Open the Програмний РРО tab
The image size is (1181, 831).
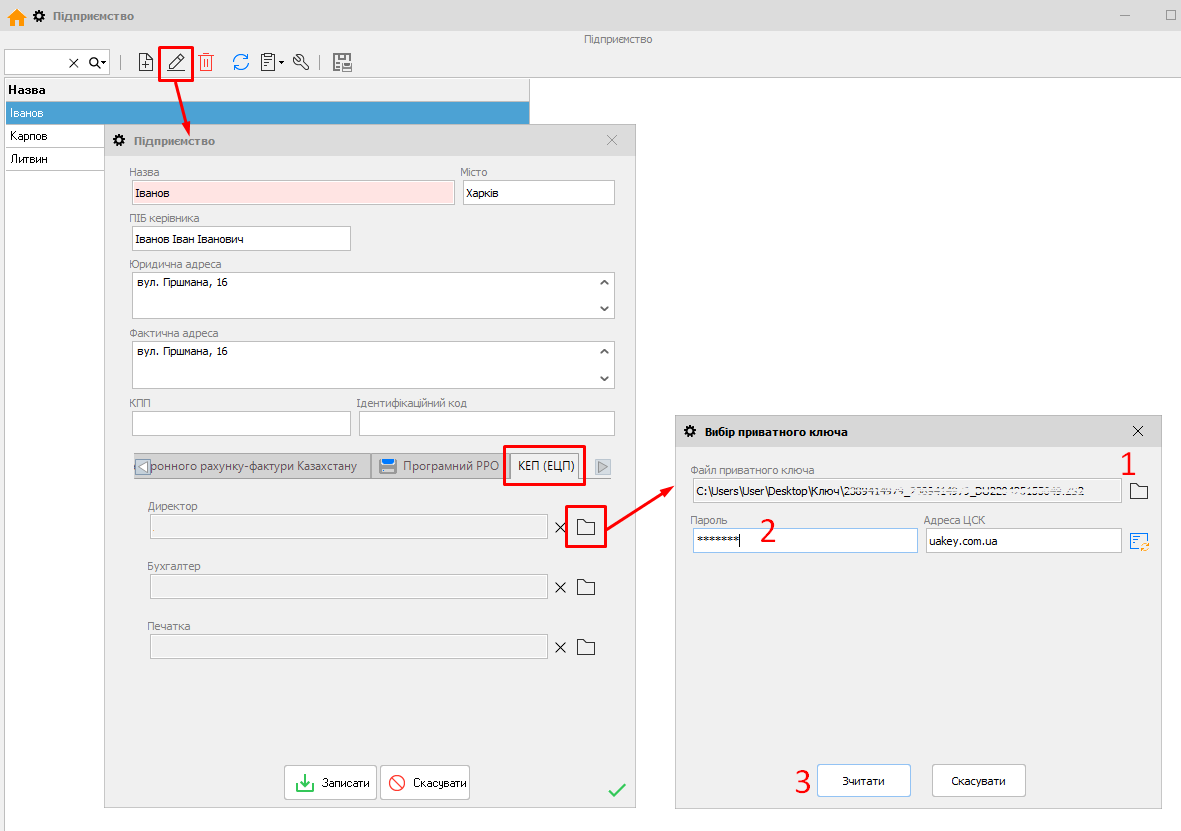click(440, 466)
